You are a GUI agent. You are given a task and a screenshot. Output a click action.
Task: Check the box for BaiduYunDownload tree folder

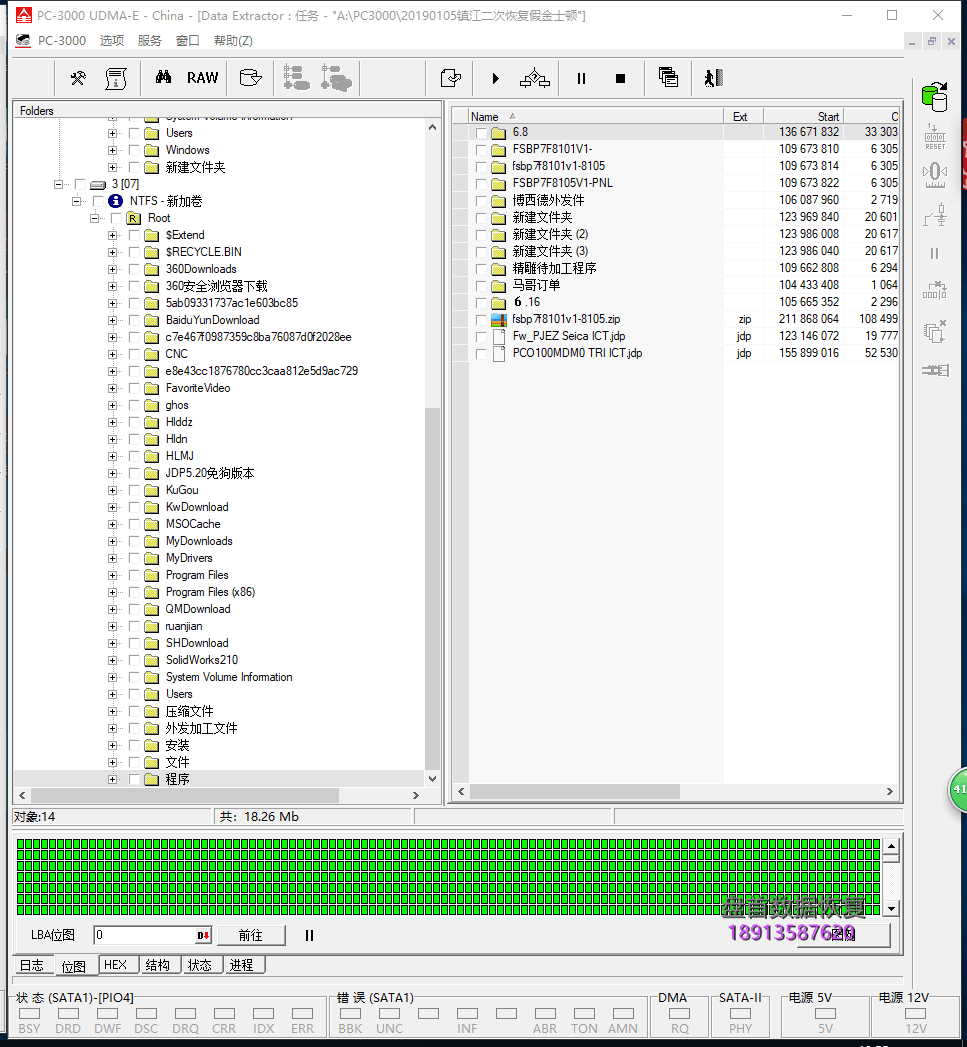tap(134, 320)
